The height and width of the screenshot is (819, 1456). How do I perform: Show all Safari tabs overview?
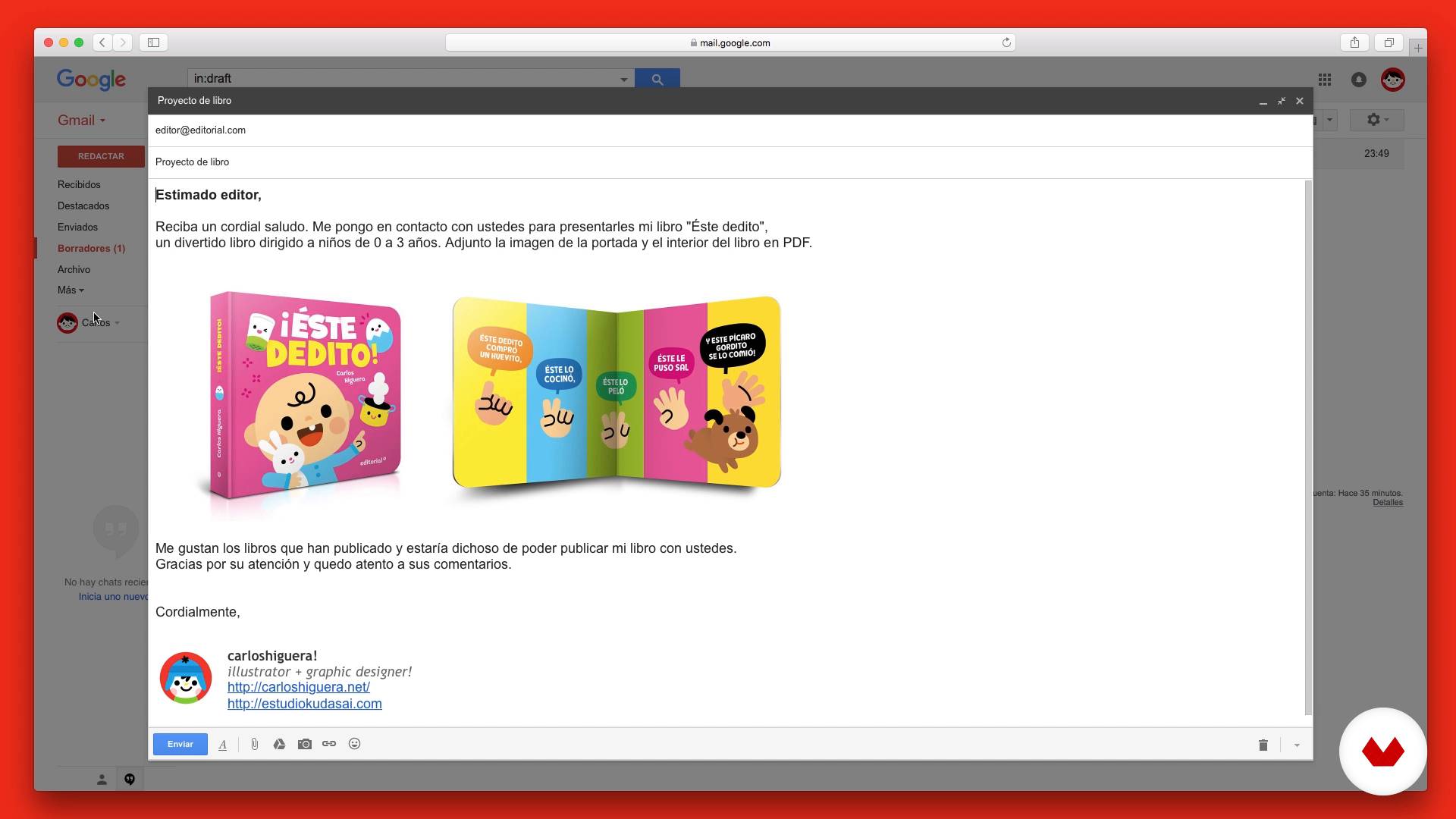click(1389, 42)
